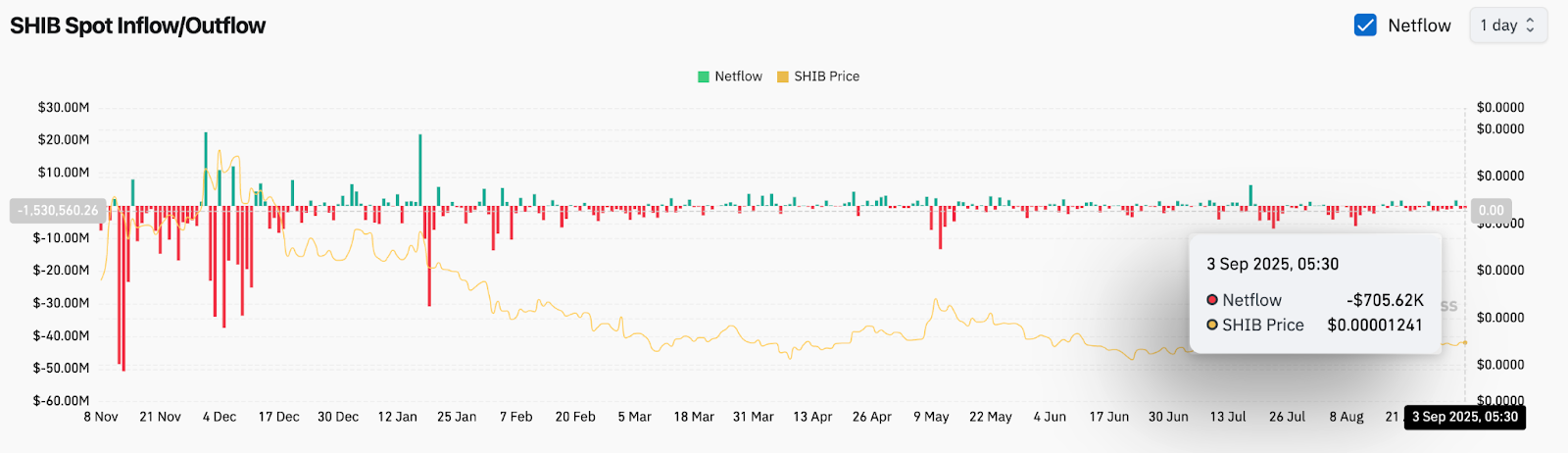This screenshot has width=1568, height=453.
Task: Click the 12 Jan date label
Action: [397, 417]
